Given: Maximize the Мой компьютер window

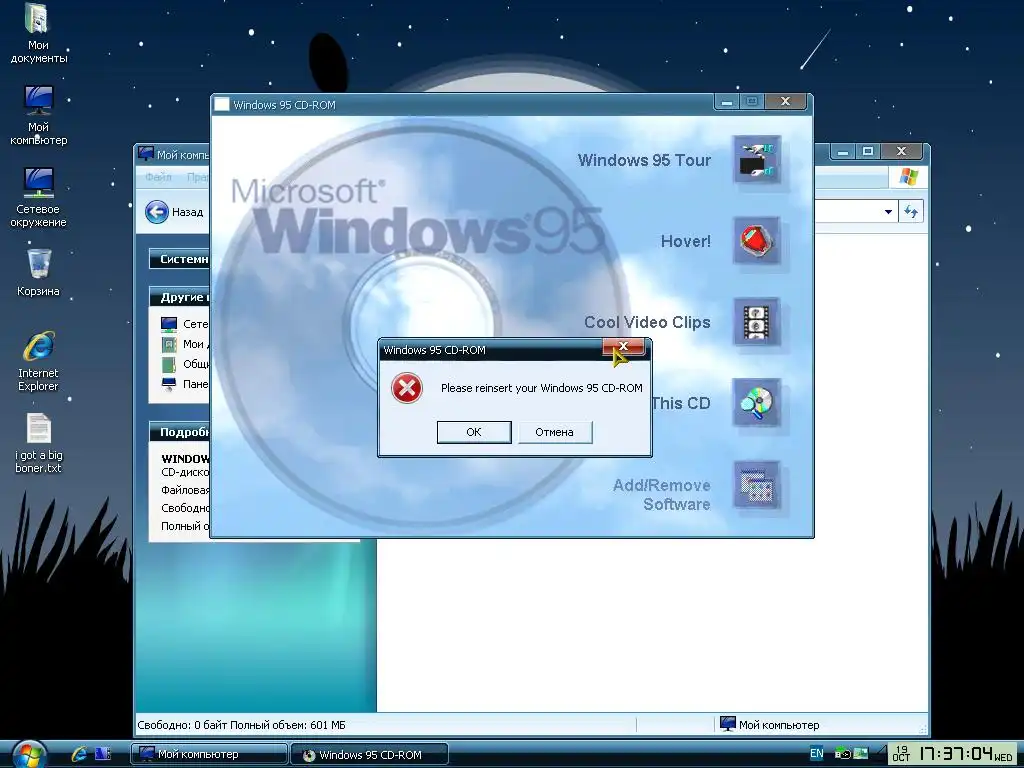Looking at the screenshot, I should point(867,152).
